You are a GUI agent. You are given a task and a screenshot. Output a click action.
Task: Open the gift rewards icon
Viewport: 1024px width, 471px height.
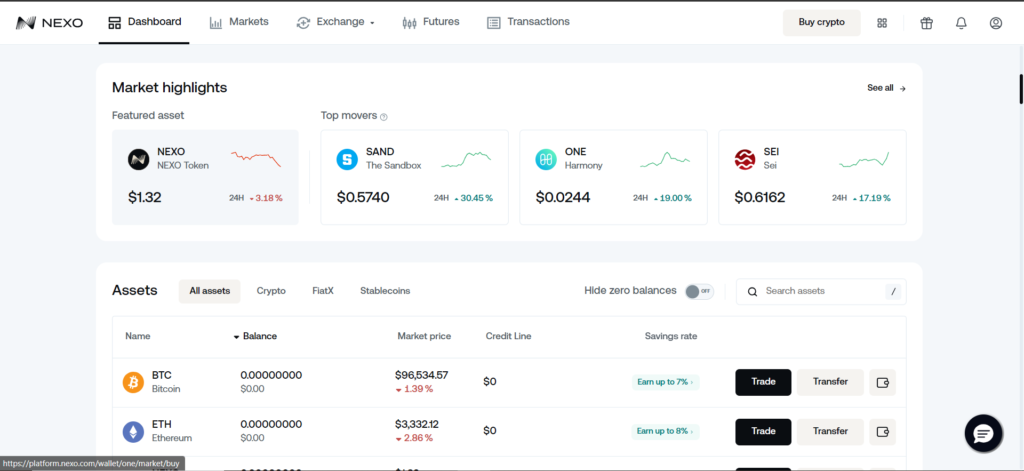point(926,23)
